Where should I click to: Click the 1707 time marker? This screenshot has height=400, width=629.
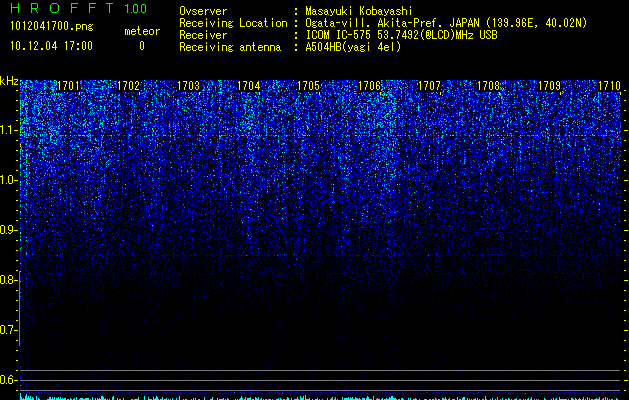[x=429, y=86]
